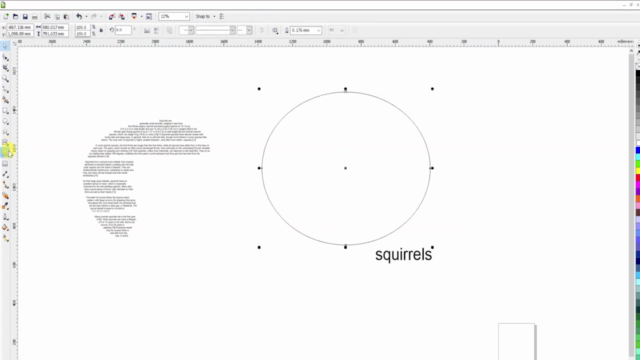Image resolution: width=640 pixels, height=360 pixels.
Task: Pick the black swatch in palette
Action: [x=638, y=74]
